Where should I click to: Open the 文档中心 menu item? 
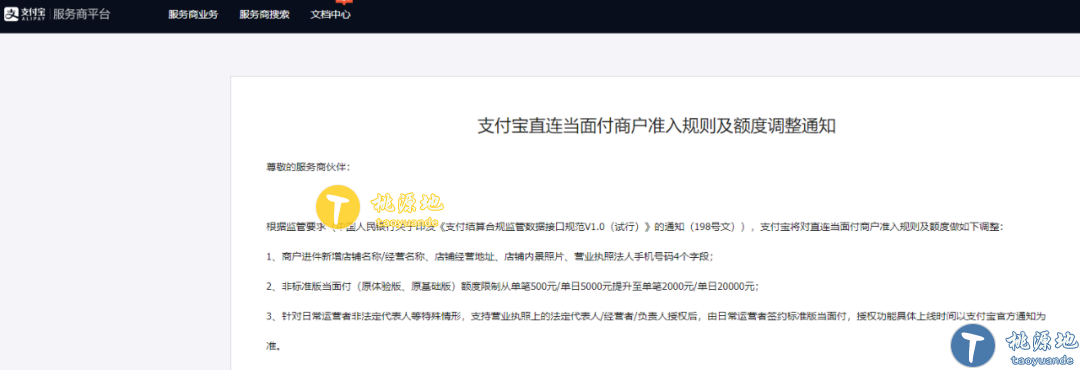pos(331,14)
